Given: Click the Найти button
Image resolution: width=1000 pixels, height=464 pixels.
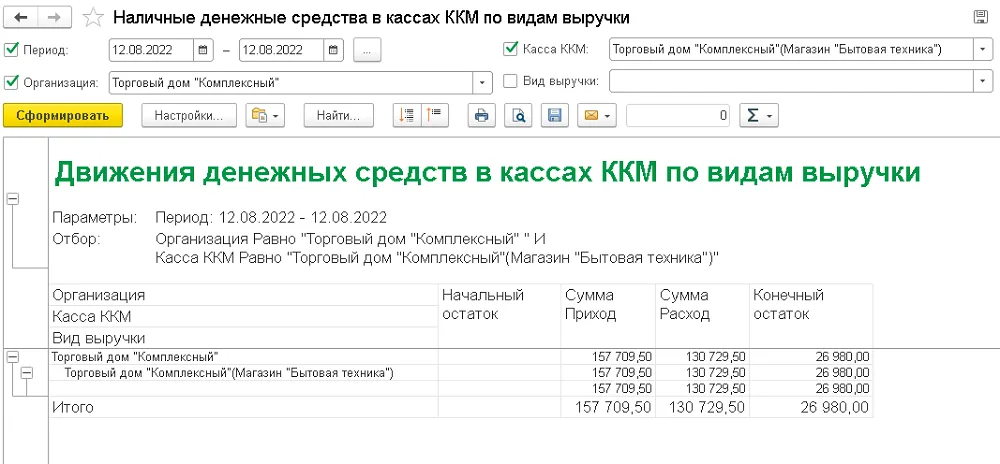Looking at the screenshot, I should click(339, 115).
